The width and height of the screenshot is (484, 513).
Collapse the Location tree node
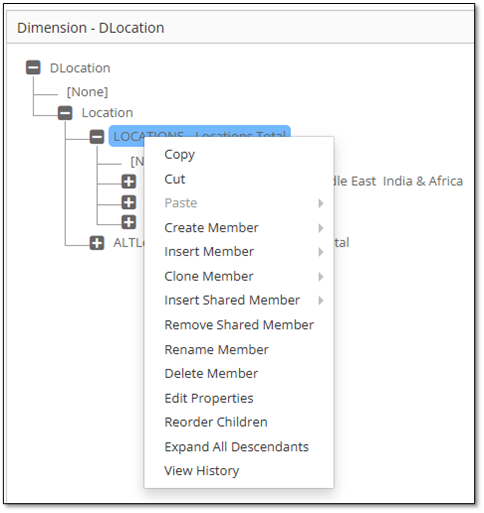pyautogui.click(x=65, y=113)
